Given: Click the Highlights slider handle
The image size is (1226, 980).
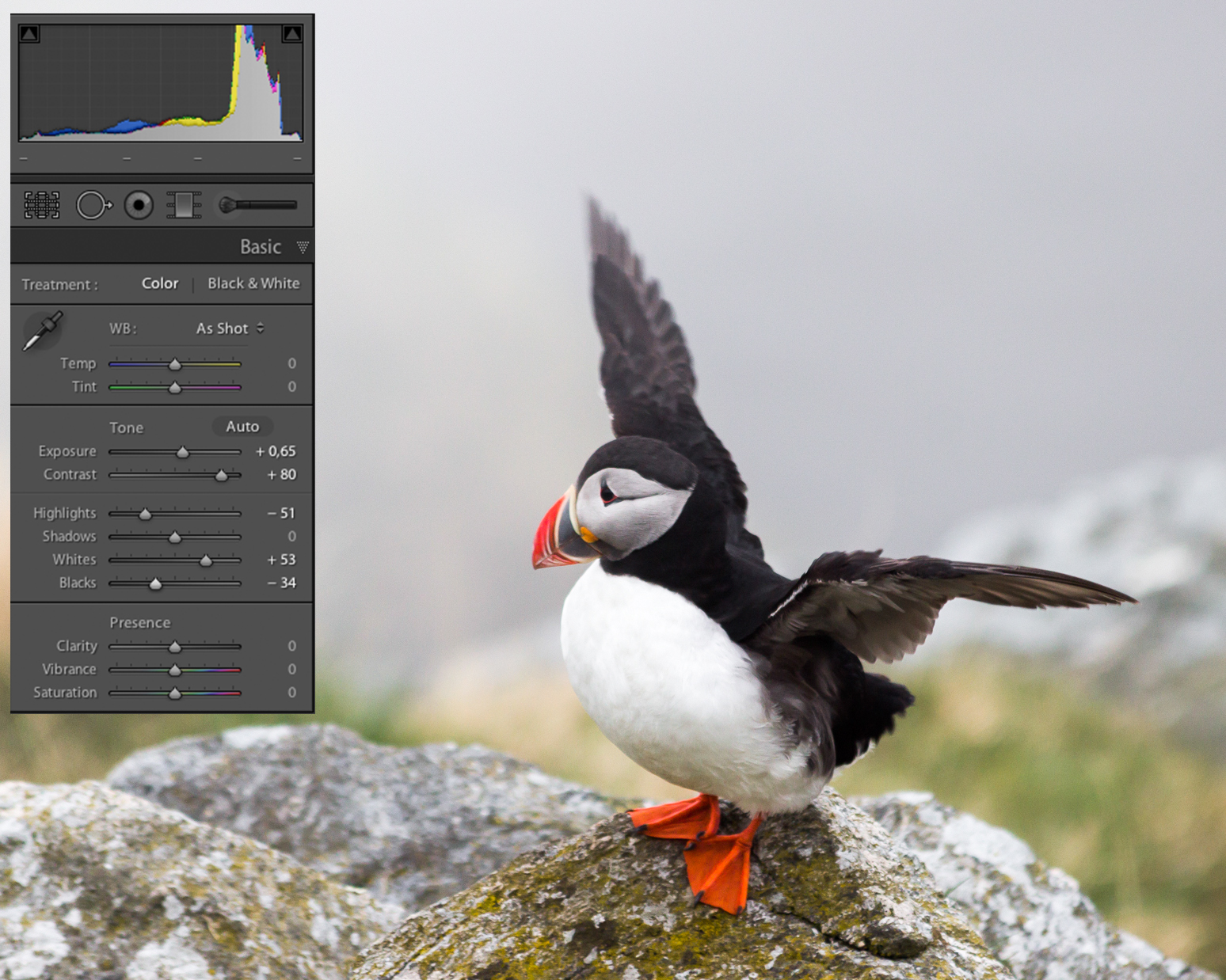Looking at the screenshot, I should click(145, 514).
